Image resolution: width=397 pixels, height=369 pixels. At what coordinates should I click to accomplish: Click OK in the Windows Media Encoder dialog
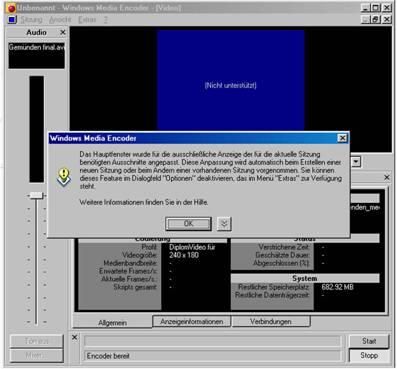point(188,224)
